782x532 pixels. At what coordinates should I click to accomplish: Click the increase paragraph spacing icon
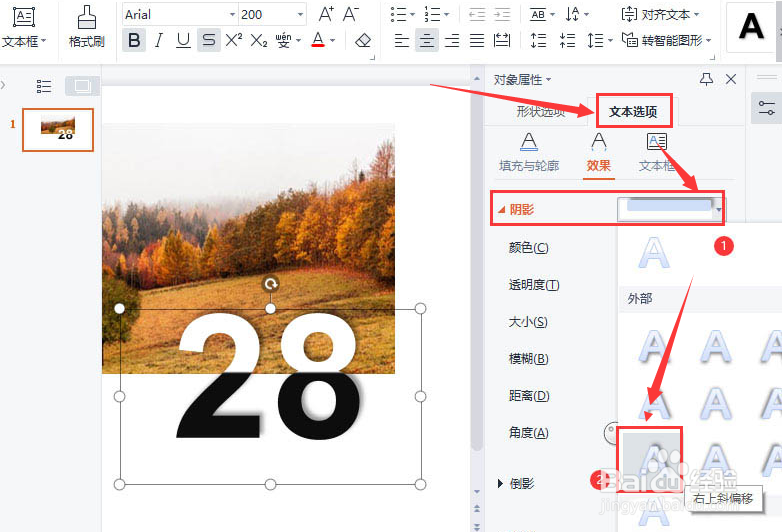(x=538, y=40)
